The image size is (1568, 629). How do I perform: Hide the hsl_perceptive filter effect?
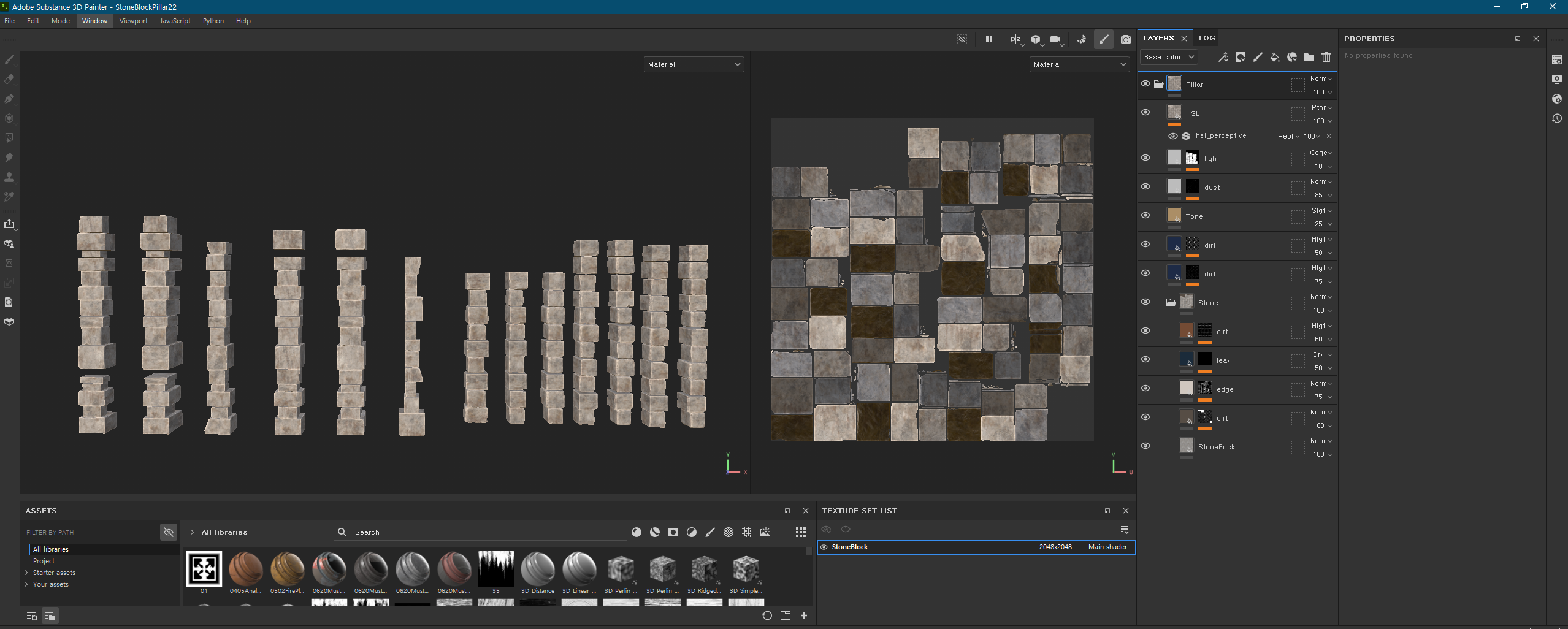[x=1172, y=136]
